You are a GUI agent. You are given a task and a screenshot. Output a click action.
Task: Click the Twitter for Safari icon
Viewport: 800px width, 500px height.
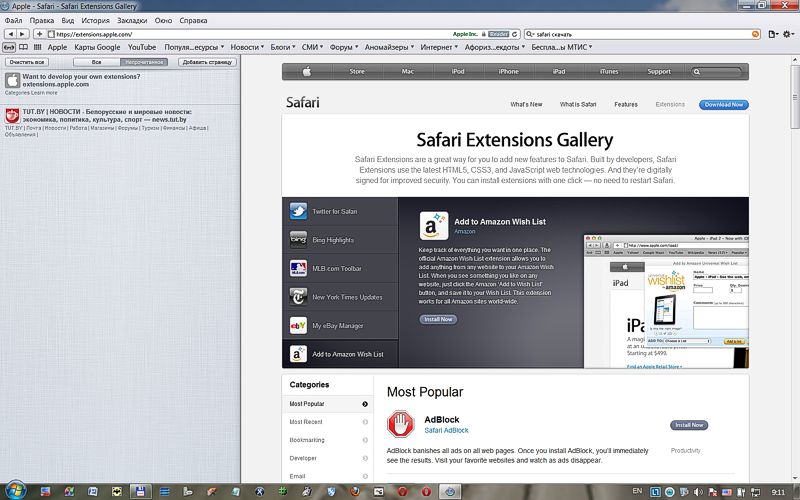coord(298,211)
